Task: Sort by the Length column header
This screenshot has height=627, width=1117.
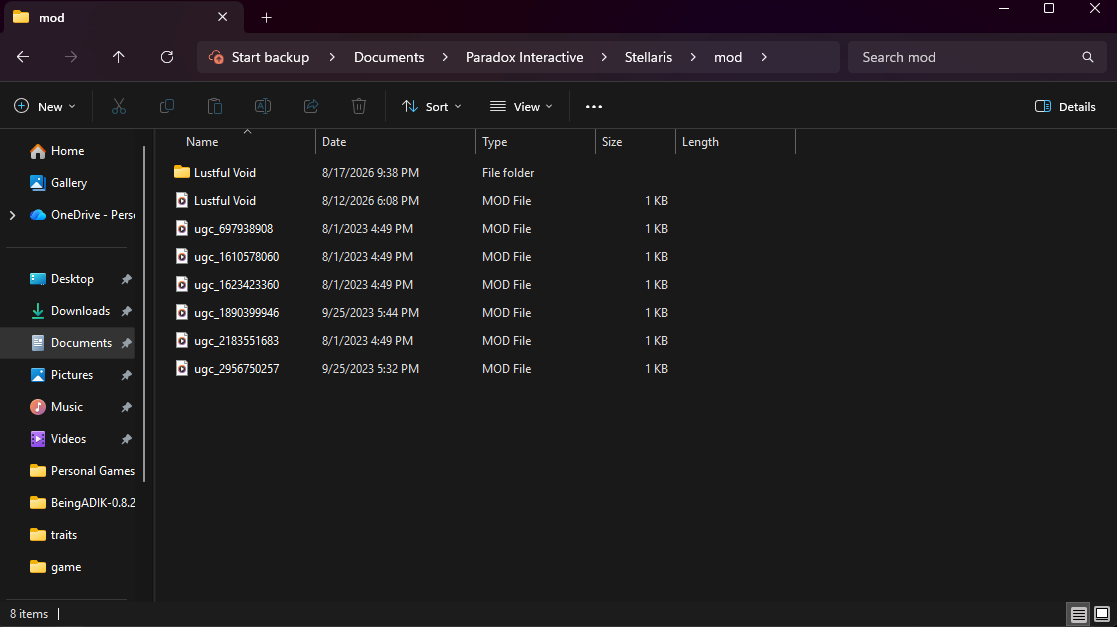Action: [x=735, y=142]
